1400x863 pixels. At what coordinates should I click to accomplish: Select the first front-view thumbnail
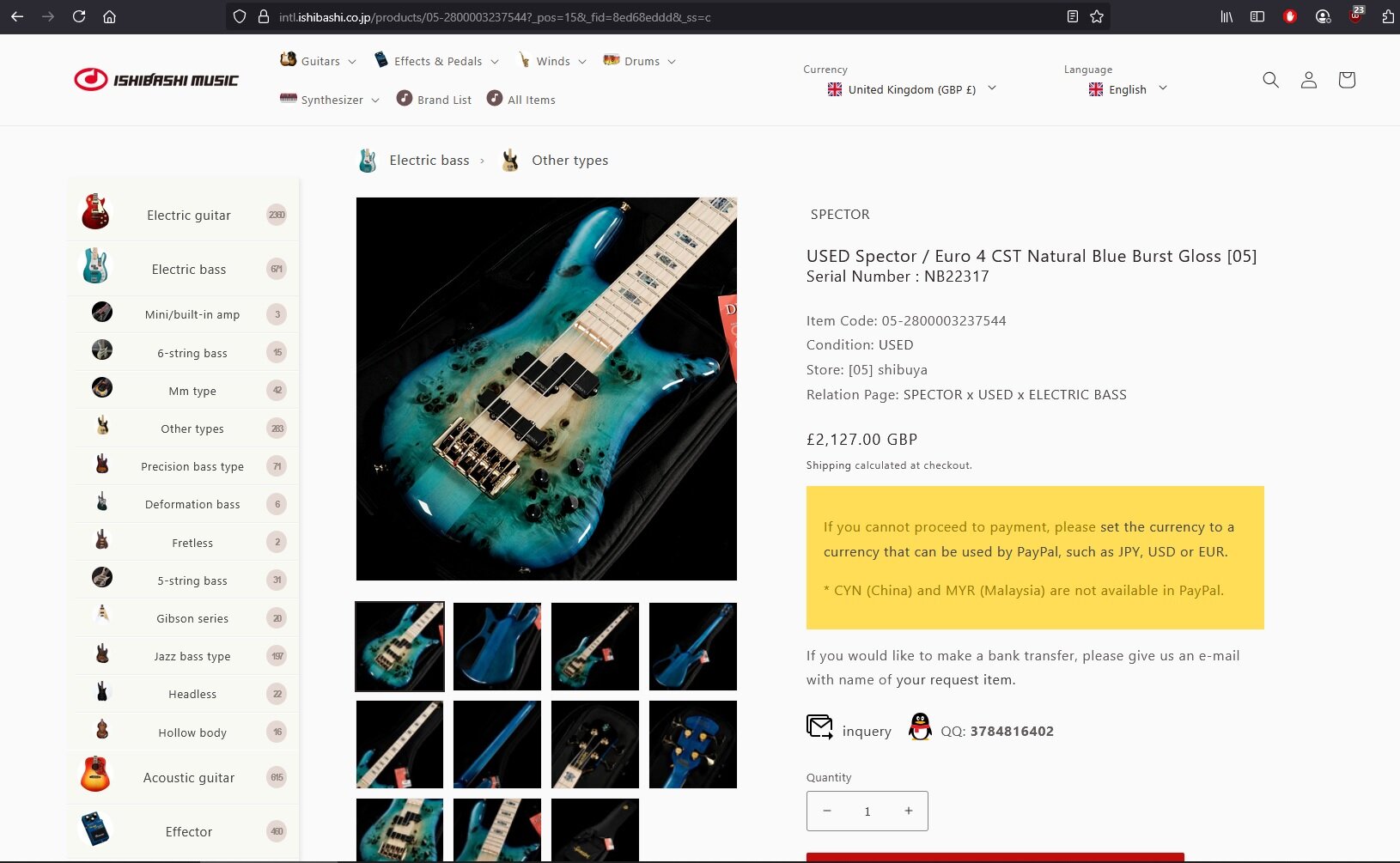(x=400, y=647)
